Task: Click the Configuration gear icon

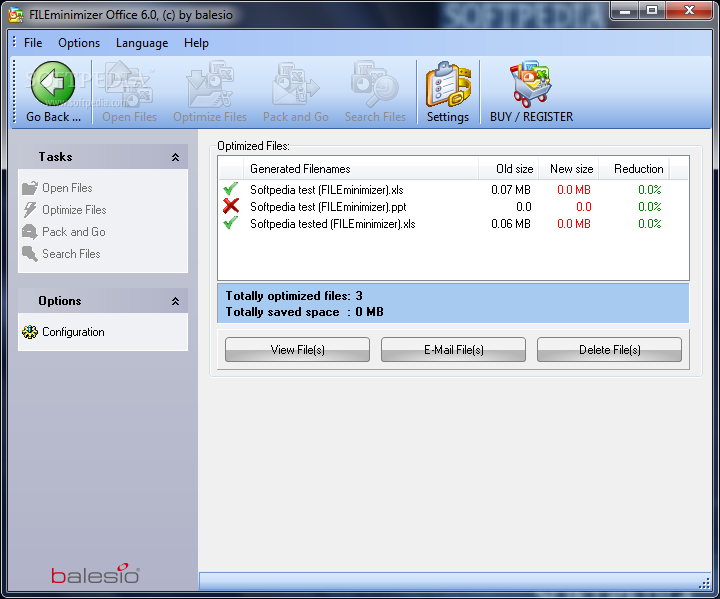Action: click(30, 332)
